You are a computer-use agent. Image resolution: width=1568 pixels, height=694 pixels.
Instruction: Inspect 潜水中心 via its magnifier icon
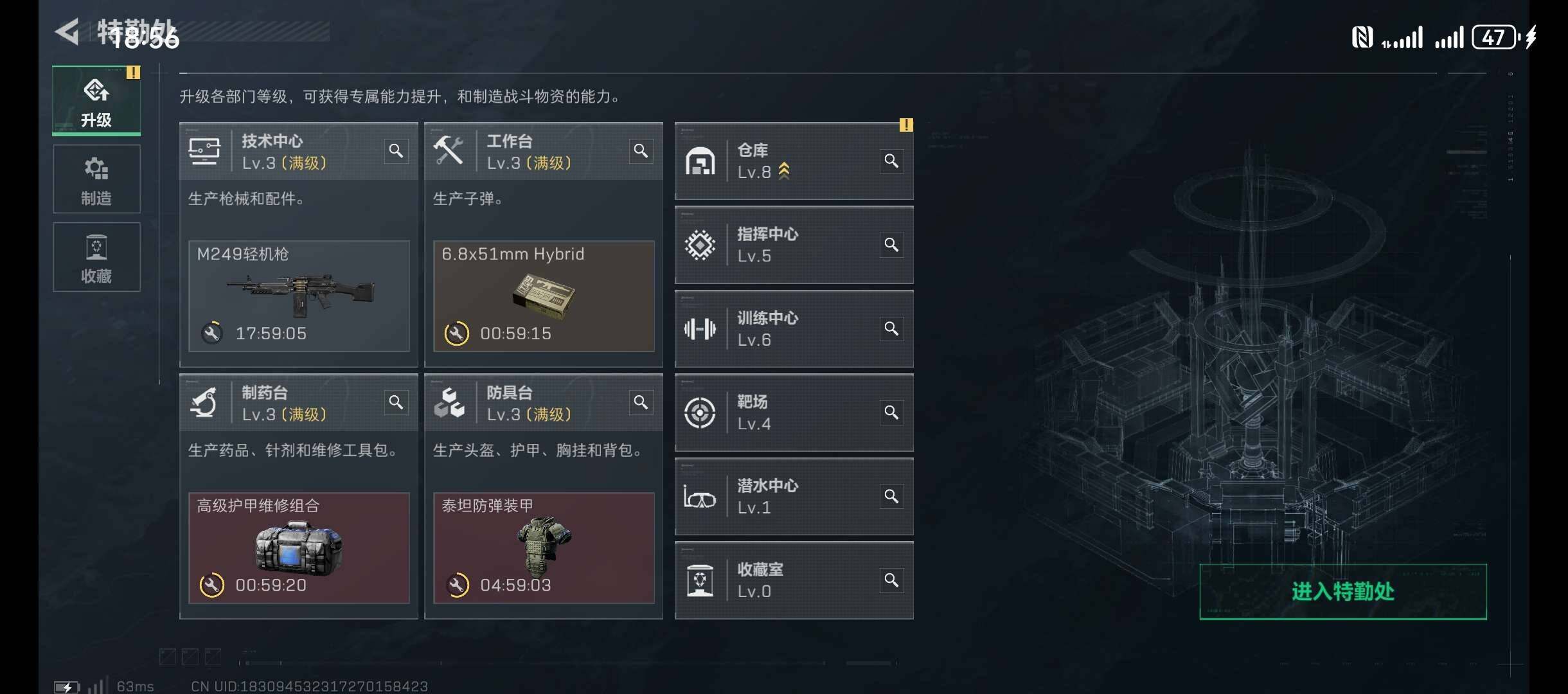891,497
